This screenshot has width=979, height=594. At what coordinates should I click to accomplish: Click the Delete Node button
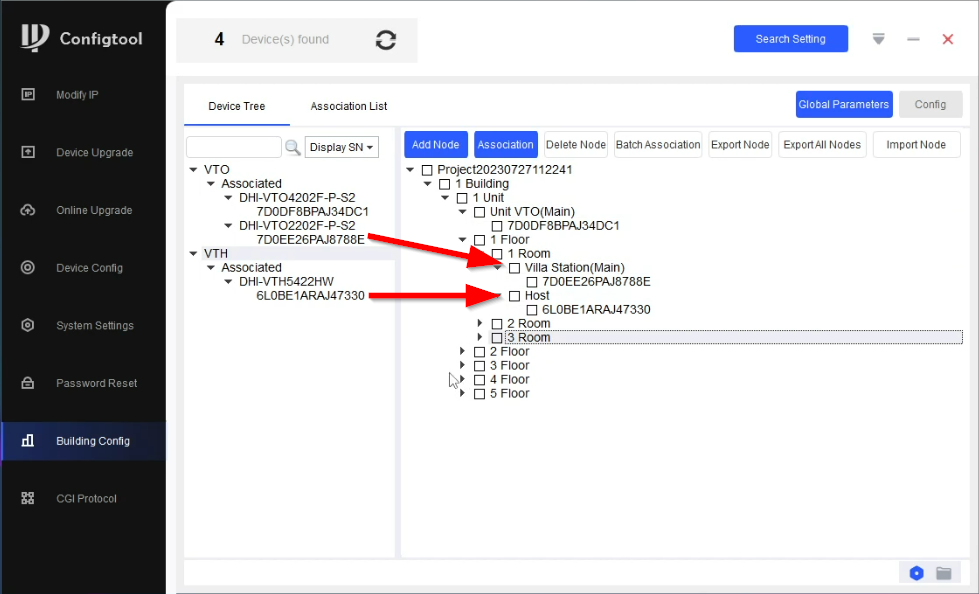tap(576, 144)
